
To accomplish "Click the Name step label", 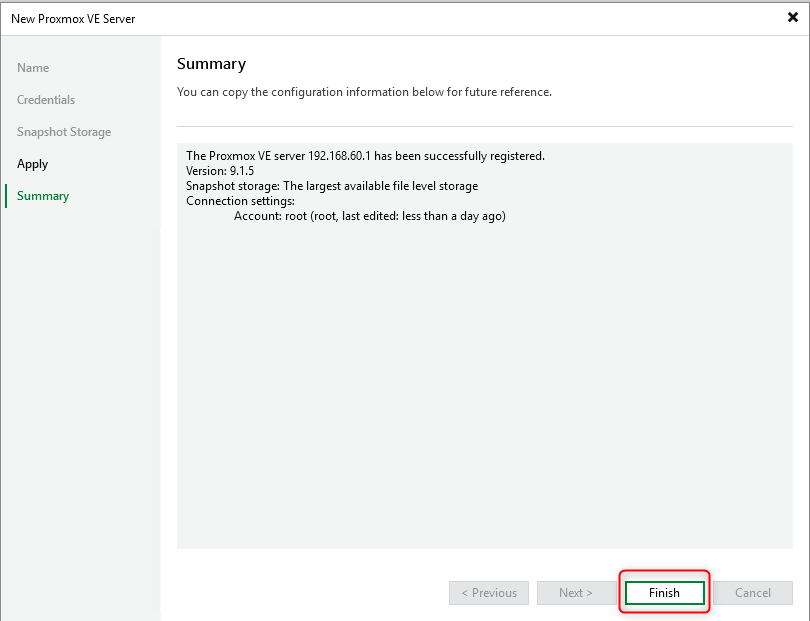I will (32, 67).
